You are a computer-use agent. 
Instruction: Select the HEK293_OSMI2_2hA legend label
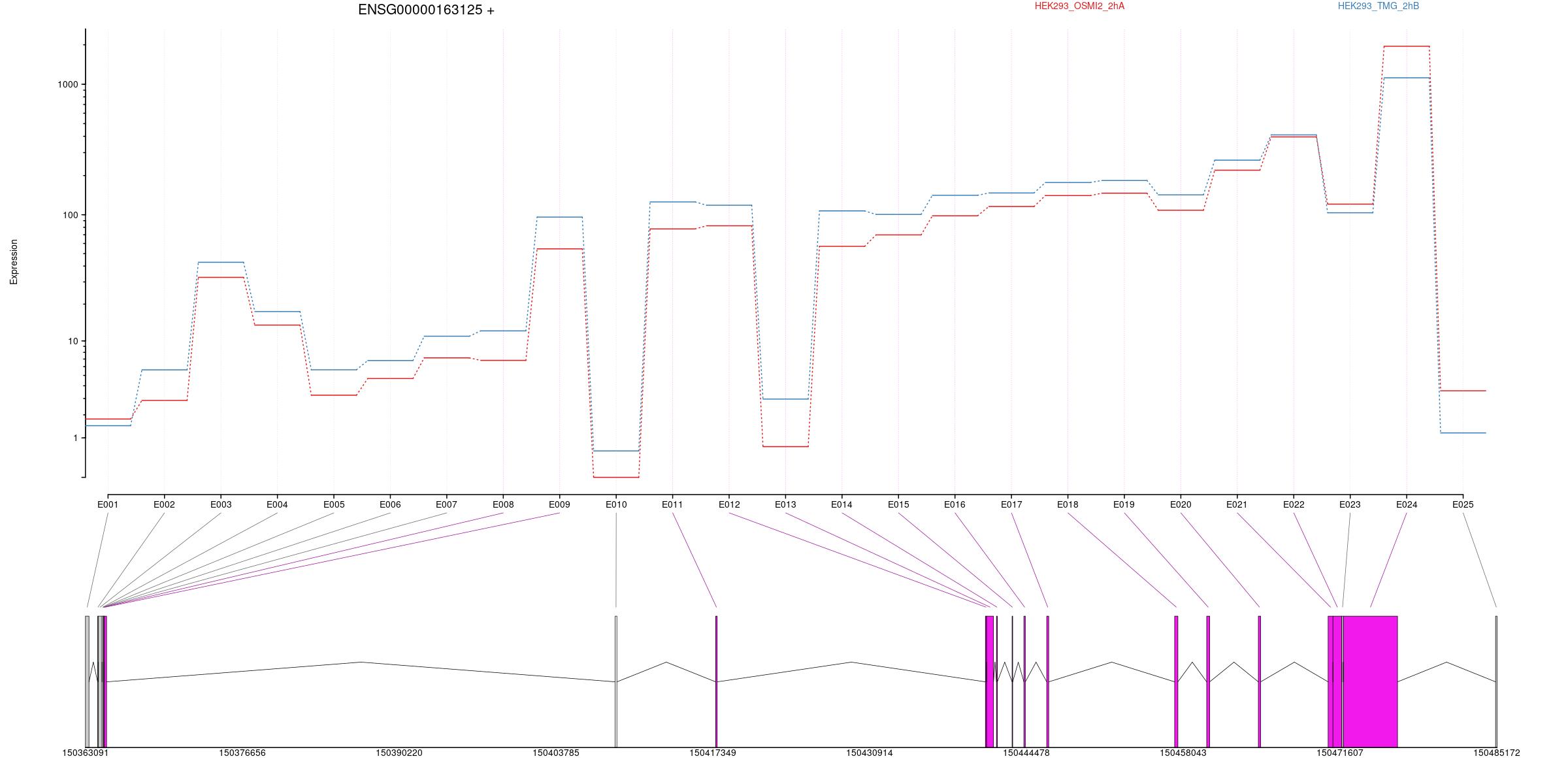click(x=1079, y=6)
